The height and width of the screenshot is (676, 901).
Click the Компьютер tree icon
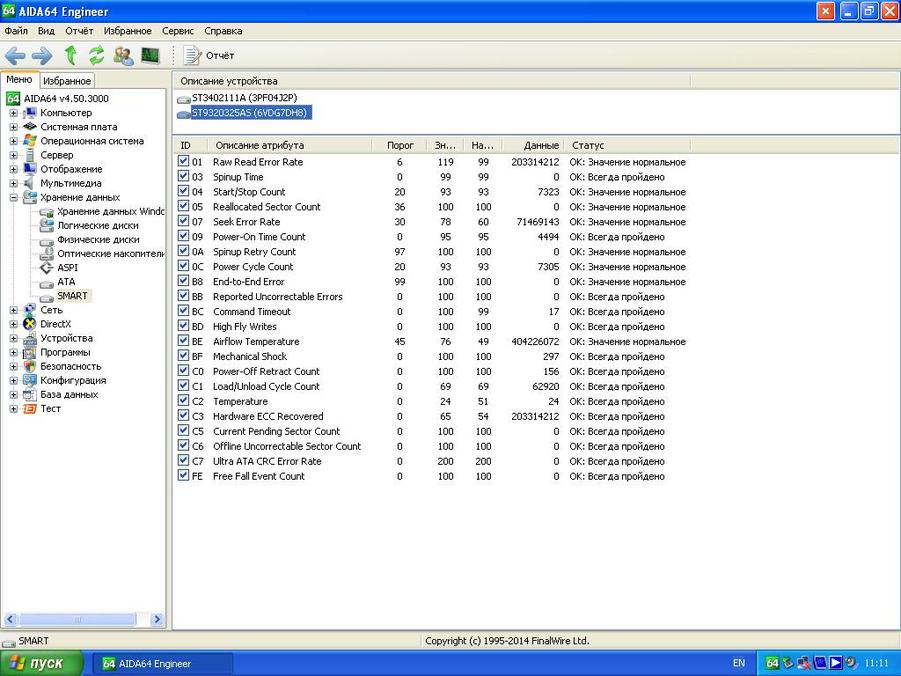click(30, 113)
